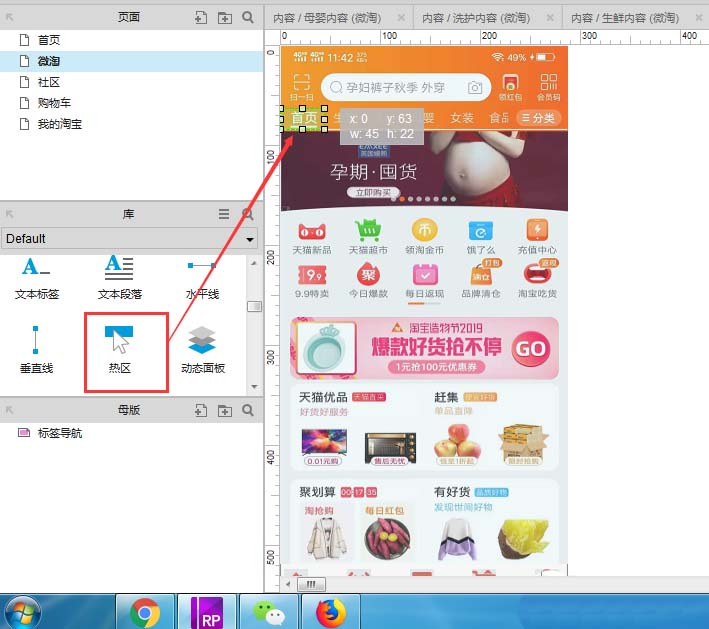Select the 女装 category tab in mockup

pos(462,118)
